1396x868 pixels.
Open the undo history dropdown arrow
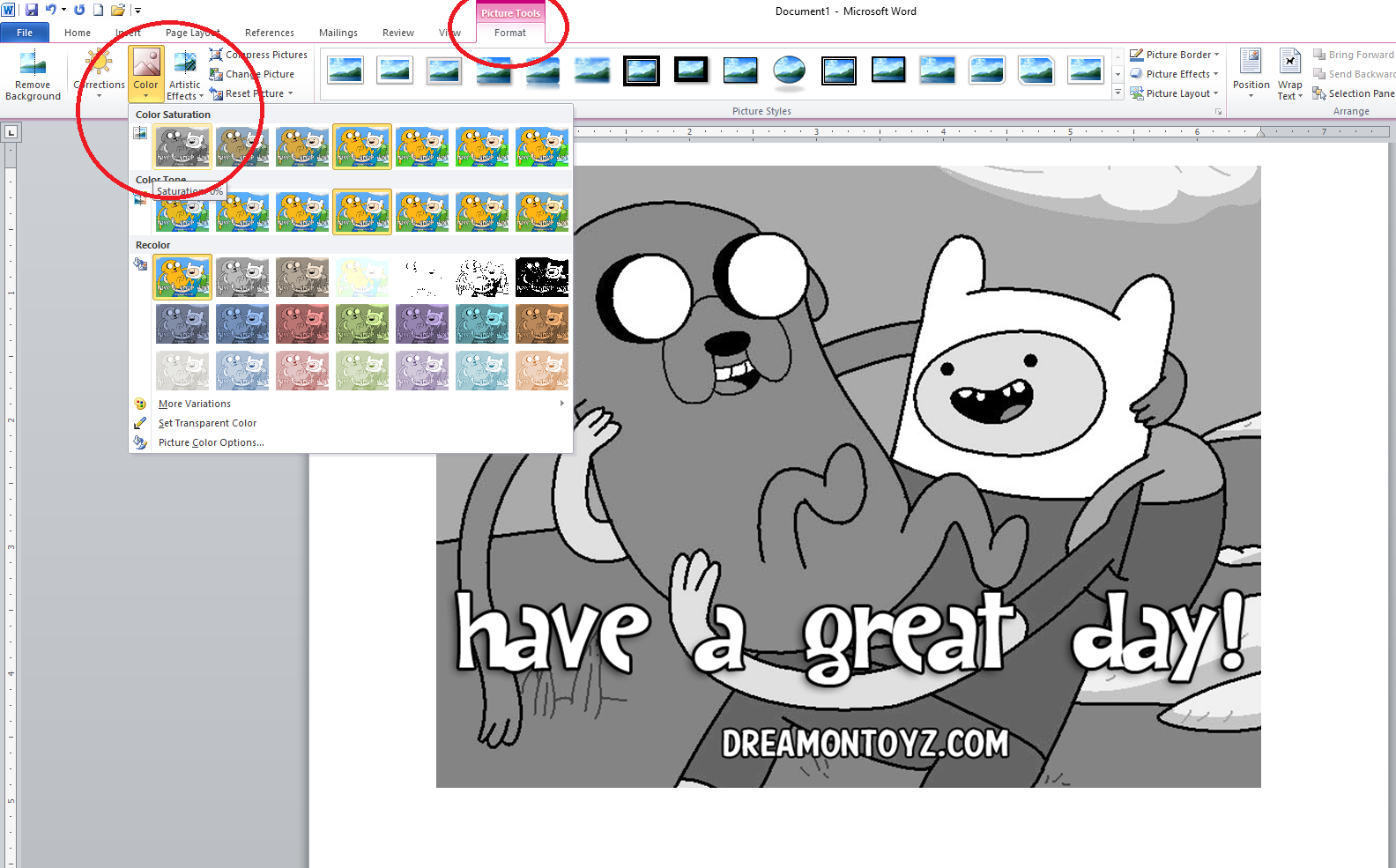coord(63,11)
